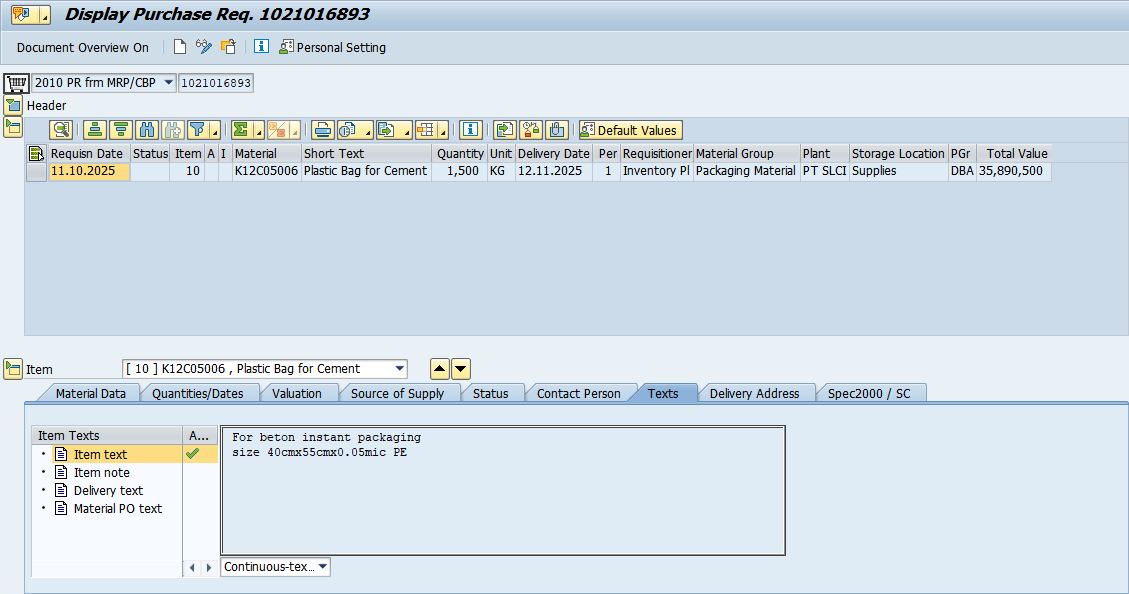The width and height of the screenshot is (1129, 594).
Task: Switch to the Material Data tab
Action: [90, 394]
